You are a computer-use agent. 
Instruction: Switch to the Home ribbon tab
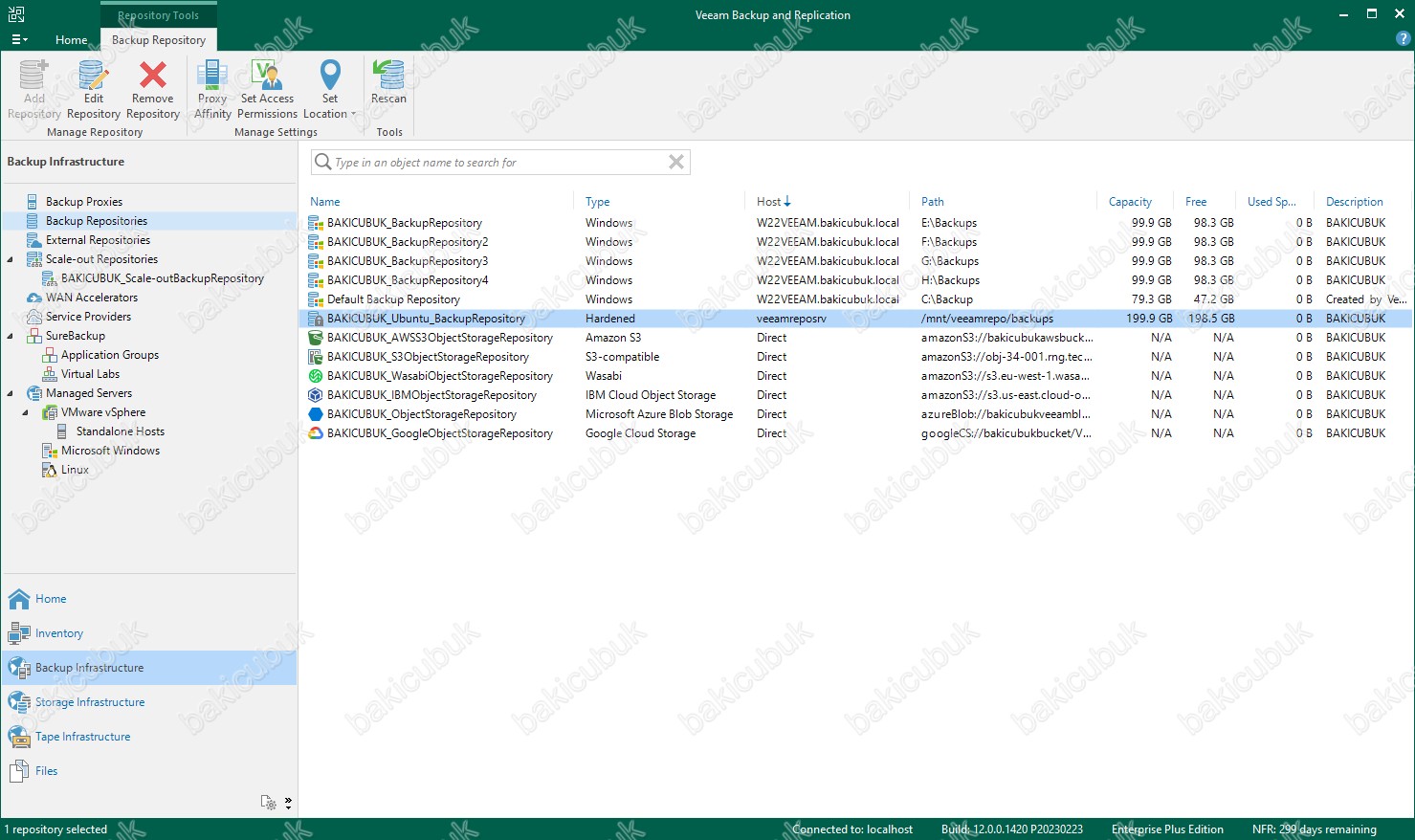coord(72,40)
